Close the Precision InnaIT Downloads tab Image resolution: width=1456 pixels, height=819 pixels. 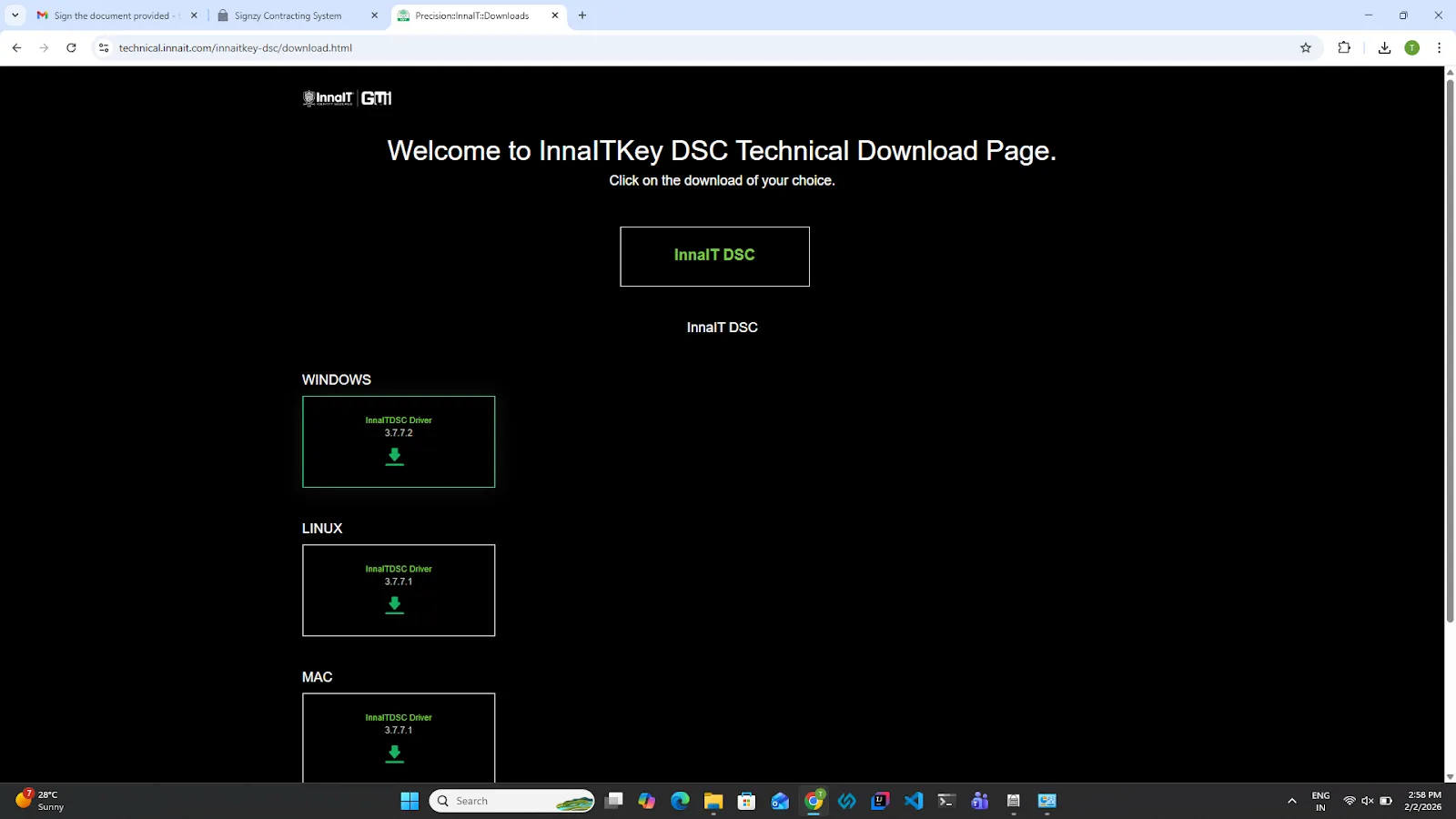coord(555,15)
